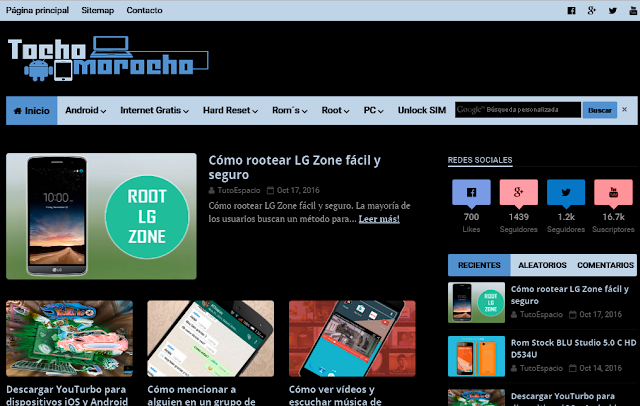Open the large Root LG Zone featured image
This screenshot has height=406, width=640.
(x=101, y=216)
